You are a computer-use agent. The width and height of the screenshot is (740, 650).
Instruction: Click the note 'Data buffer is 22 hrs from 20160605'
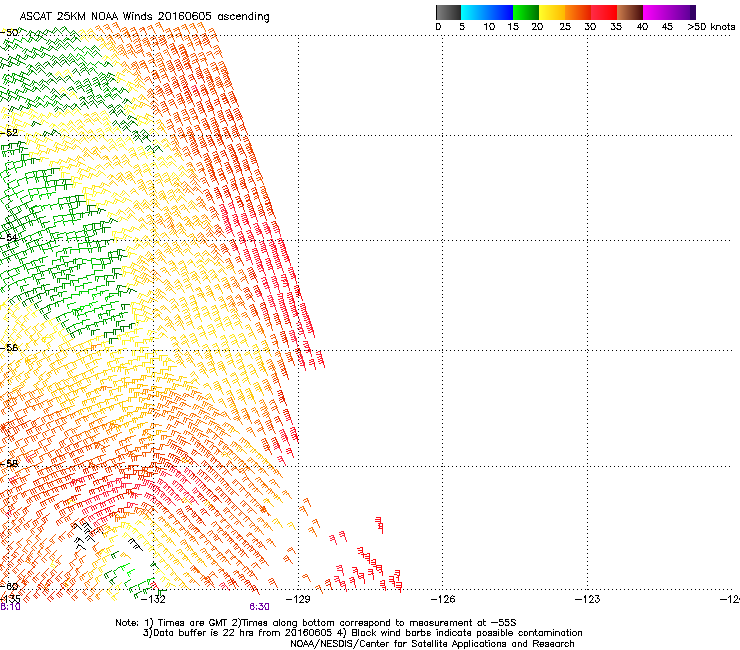tap(237, 633)
